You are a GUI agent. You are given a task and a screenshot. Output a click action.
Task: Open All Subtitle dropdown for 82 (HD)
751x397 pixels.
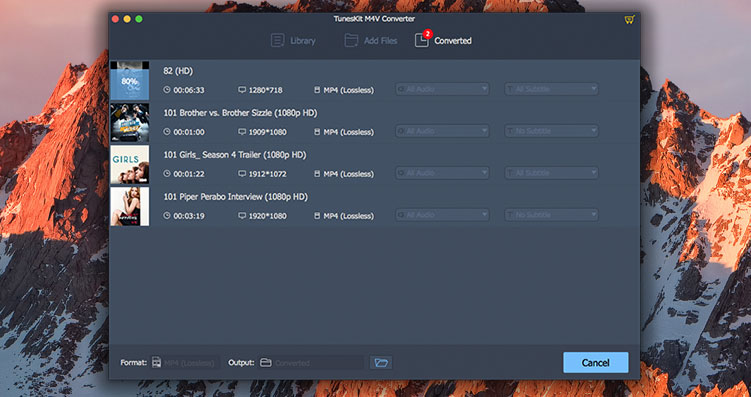551,89
